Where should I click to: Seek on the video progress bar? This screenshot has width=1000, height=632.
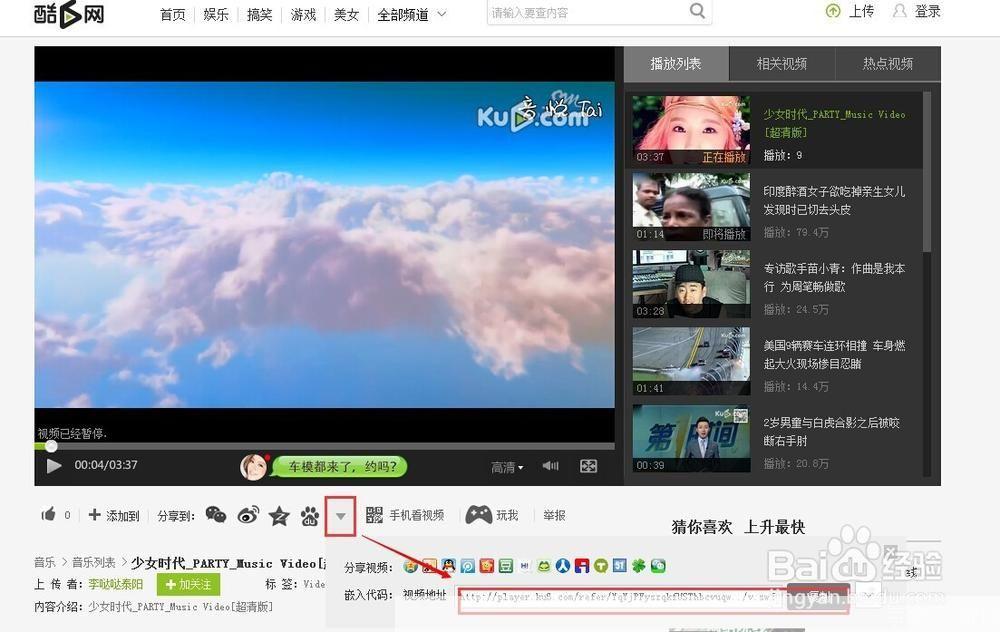click(x=325, y=446)
